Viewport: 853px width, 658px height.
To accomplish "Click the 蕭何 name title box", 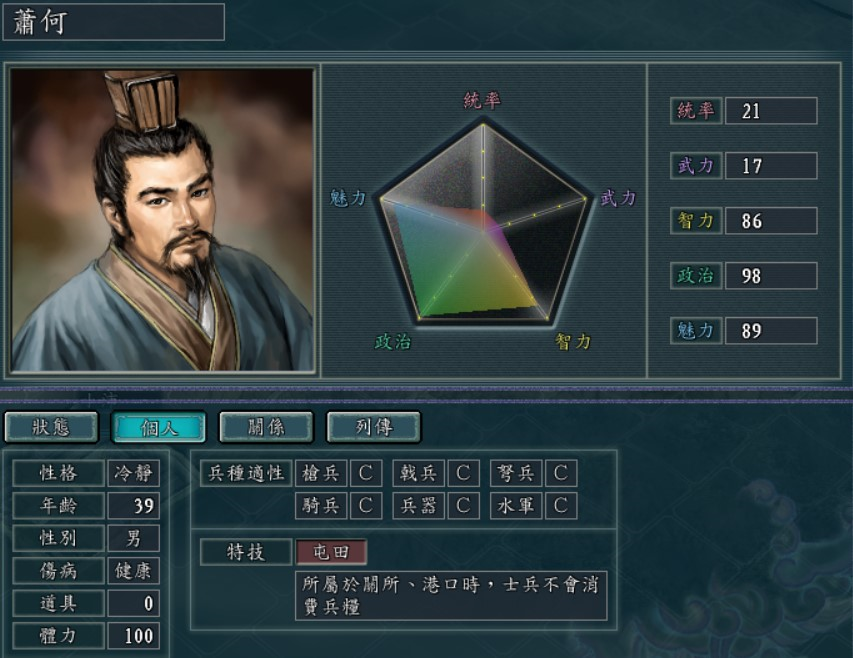I will click(113, 22).
